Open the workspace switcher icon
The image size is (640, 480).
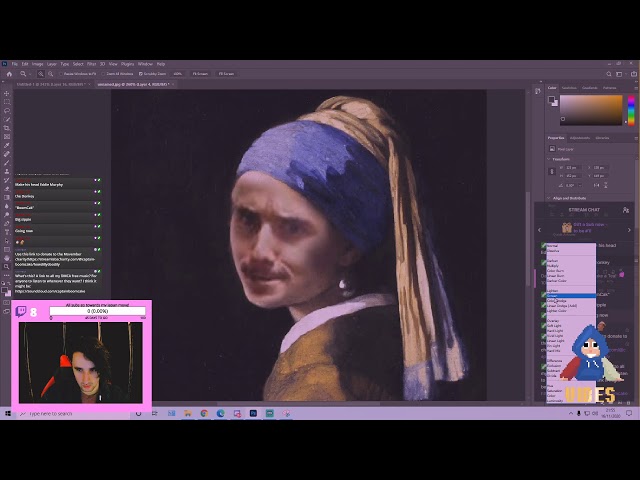(x=619, y=74)
